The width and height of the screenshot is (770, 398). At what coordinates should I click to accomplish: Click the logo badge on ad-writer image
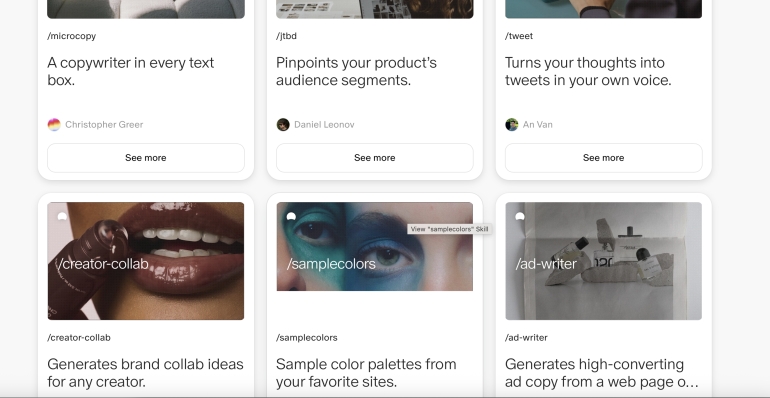pyautogui.click(x=520, y=217)
